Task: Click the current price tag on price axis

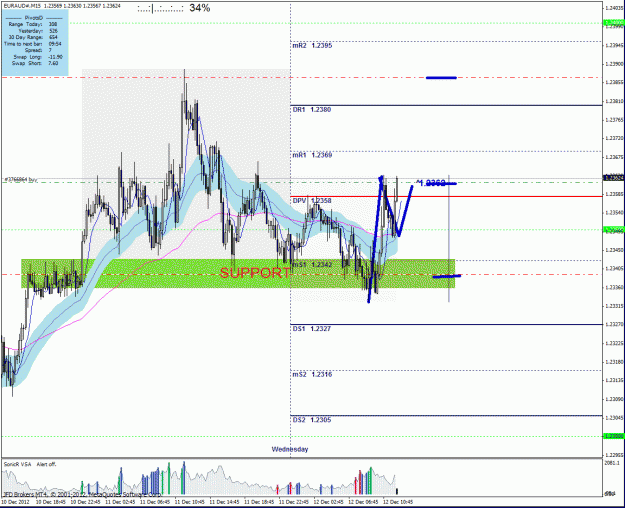Action: [614, 178]
